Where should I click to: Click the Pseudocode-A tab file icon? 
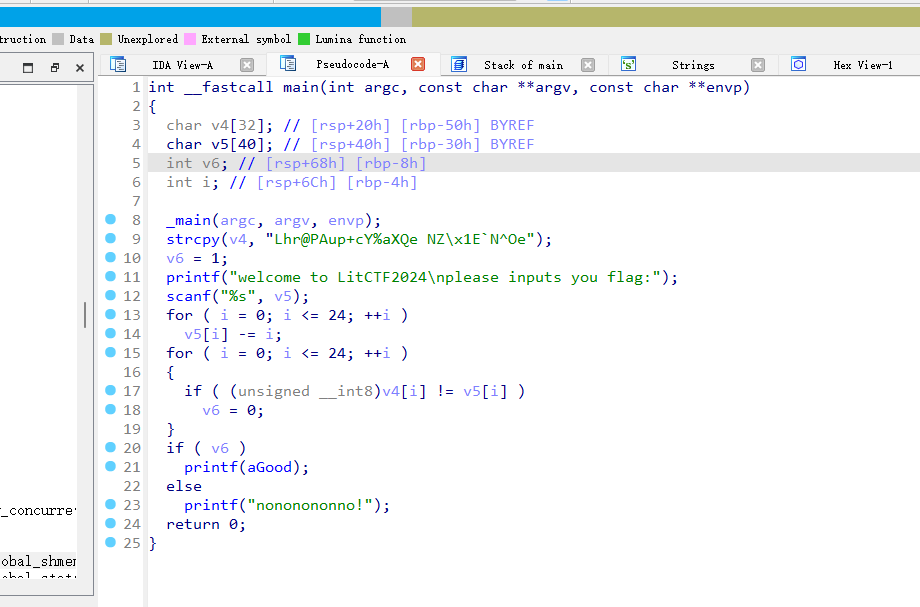tap(289, 63)
